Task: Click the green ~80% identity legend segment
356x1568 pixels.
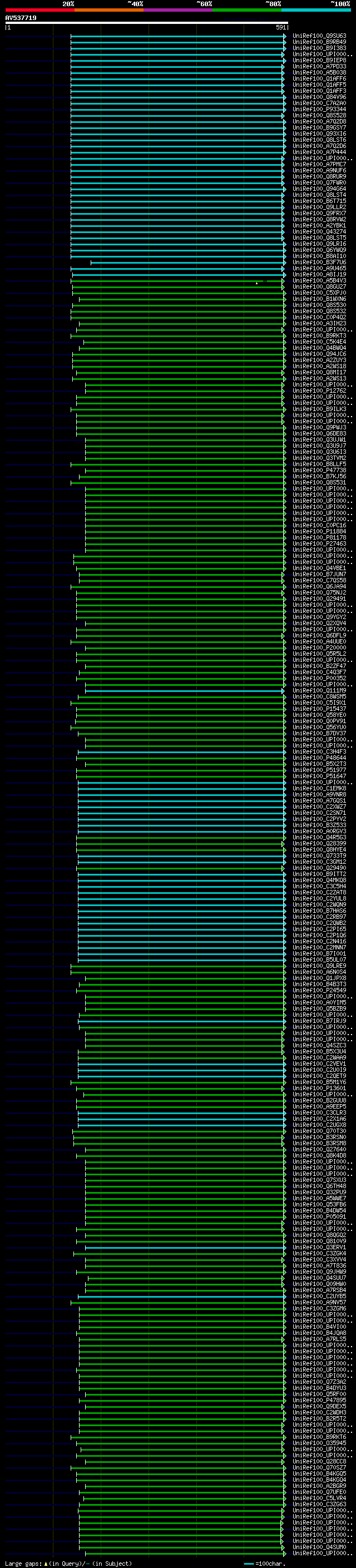Action: coord(247,10)
